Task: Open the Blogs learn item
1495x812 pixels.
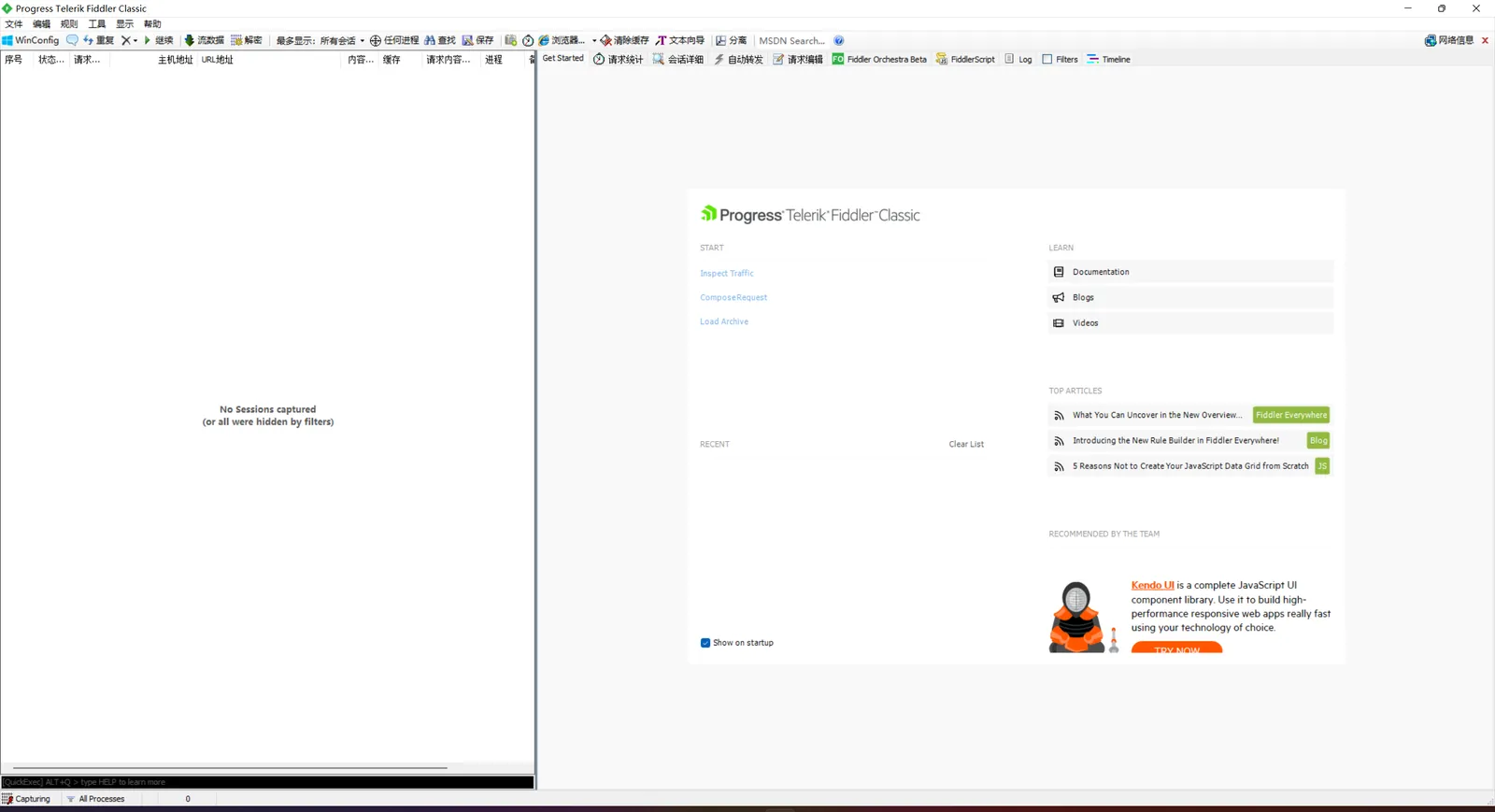Action: pyautogui.click(x=1191, y=297)
